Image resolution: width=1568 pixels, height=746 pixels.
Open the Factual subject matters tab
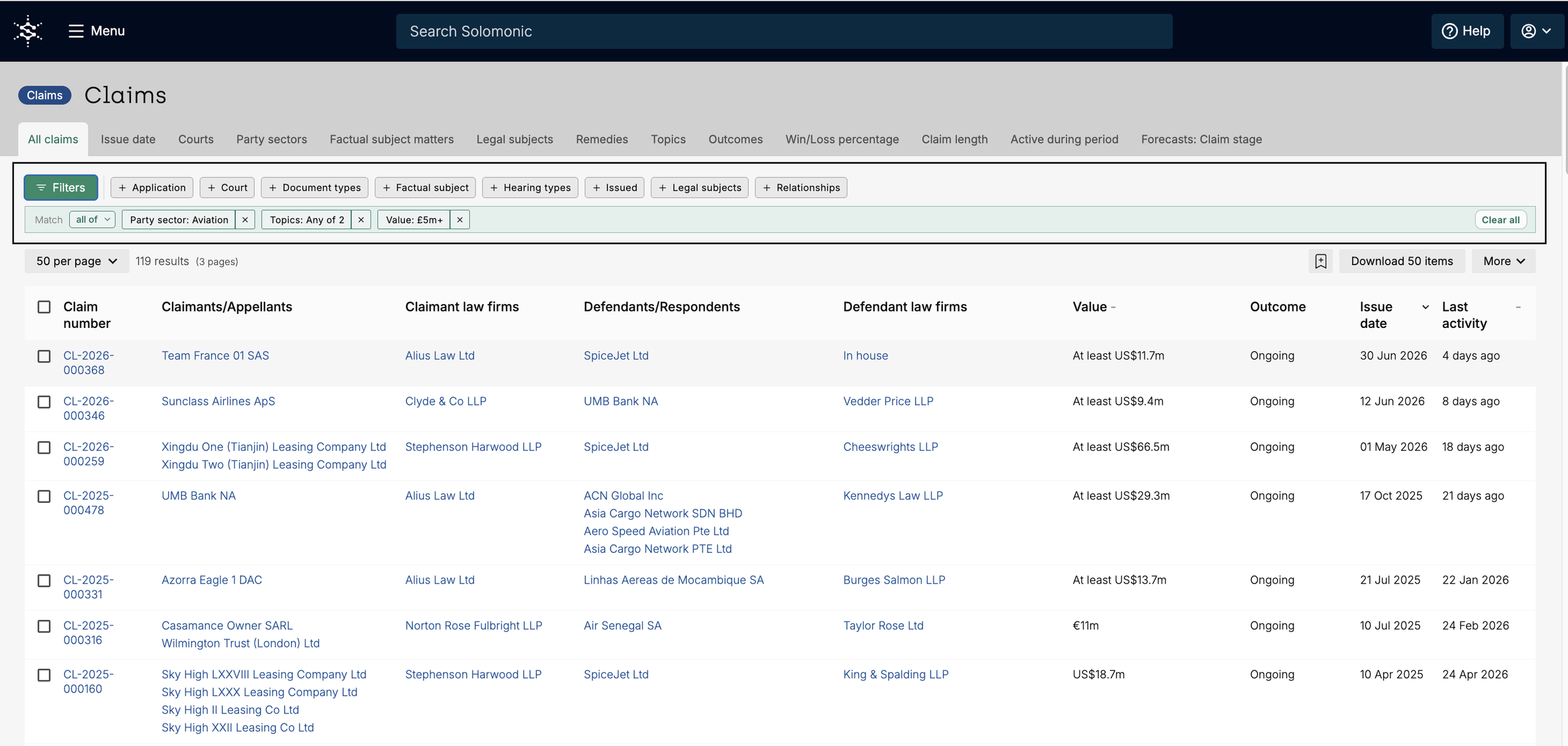[392, 139]
